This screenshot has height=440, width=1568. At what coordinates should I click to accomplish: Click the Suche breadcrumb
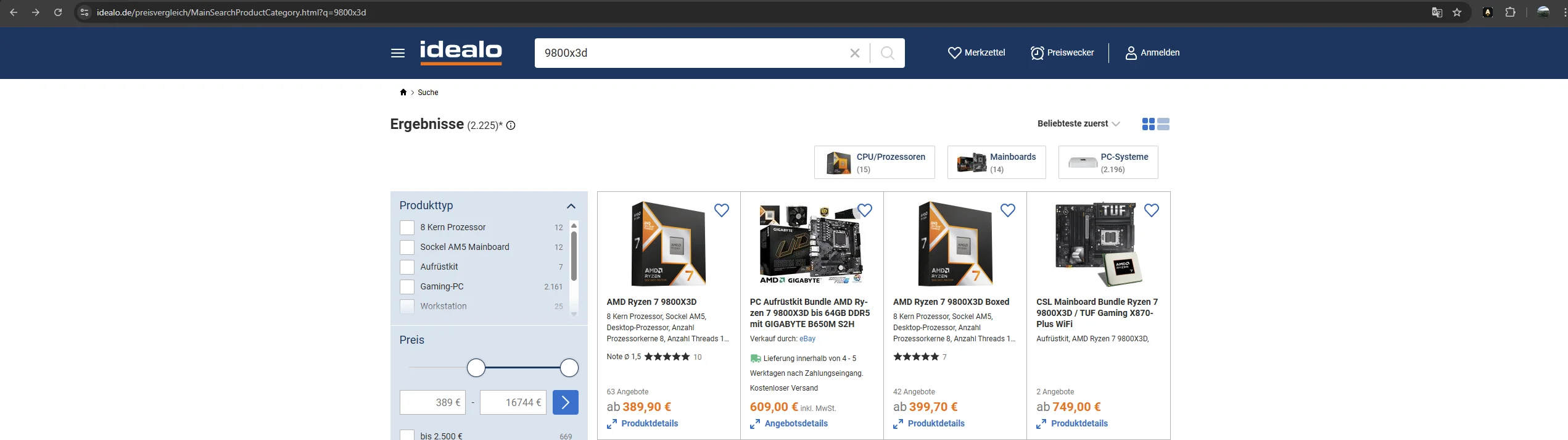click(428, 93)
